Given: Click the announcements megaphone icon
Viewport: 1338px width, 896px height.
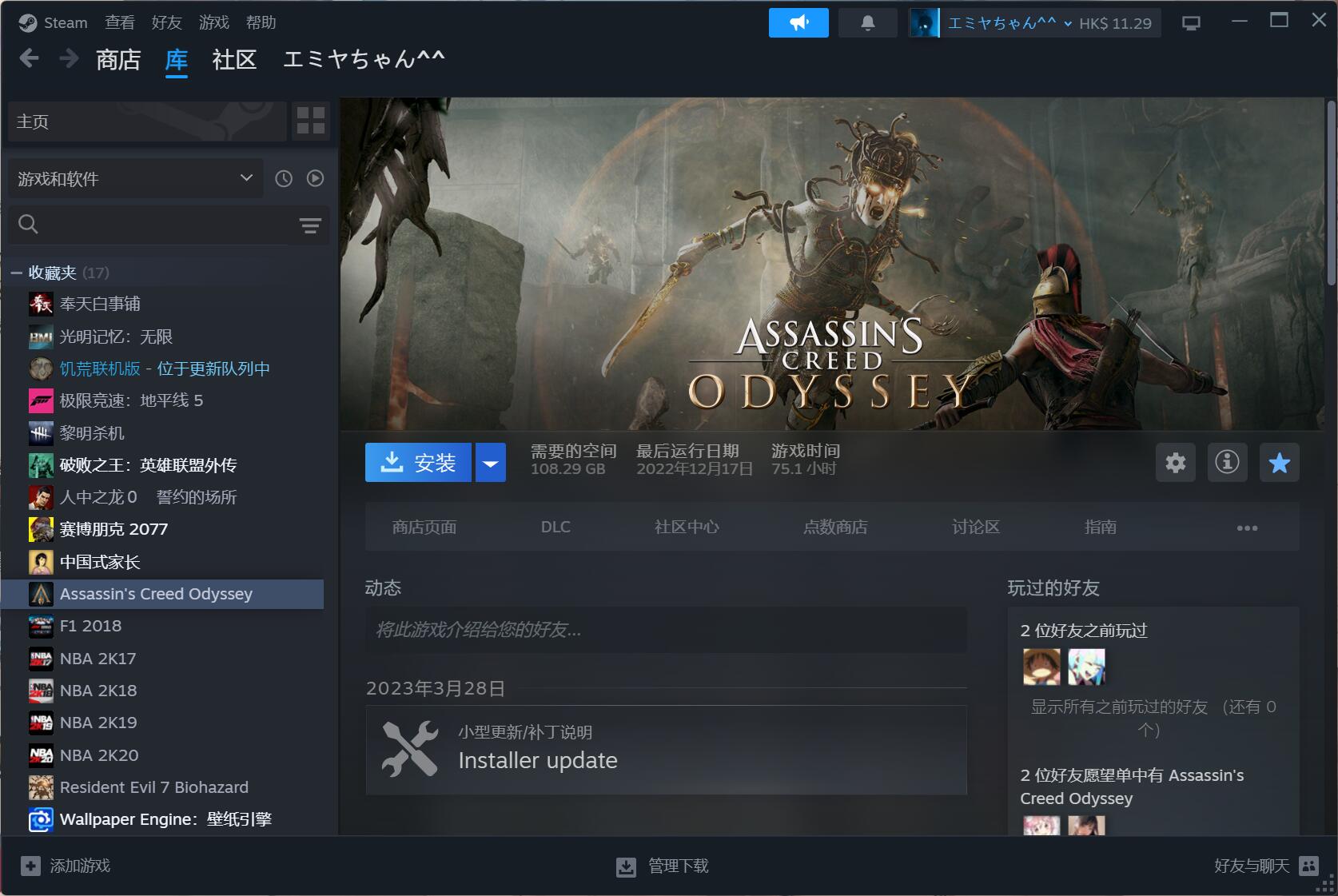Looking at the screenshot, I should 798,23.
